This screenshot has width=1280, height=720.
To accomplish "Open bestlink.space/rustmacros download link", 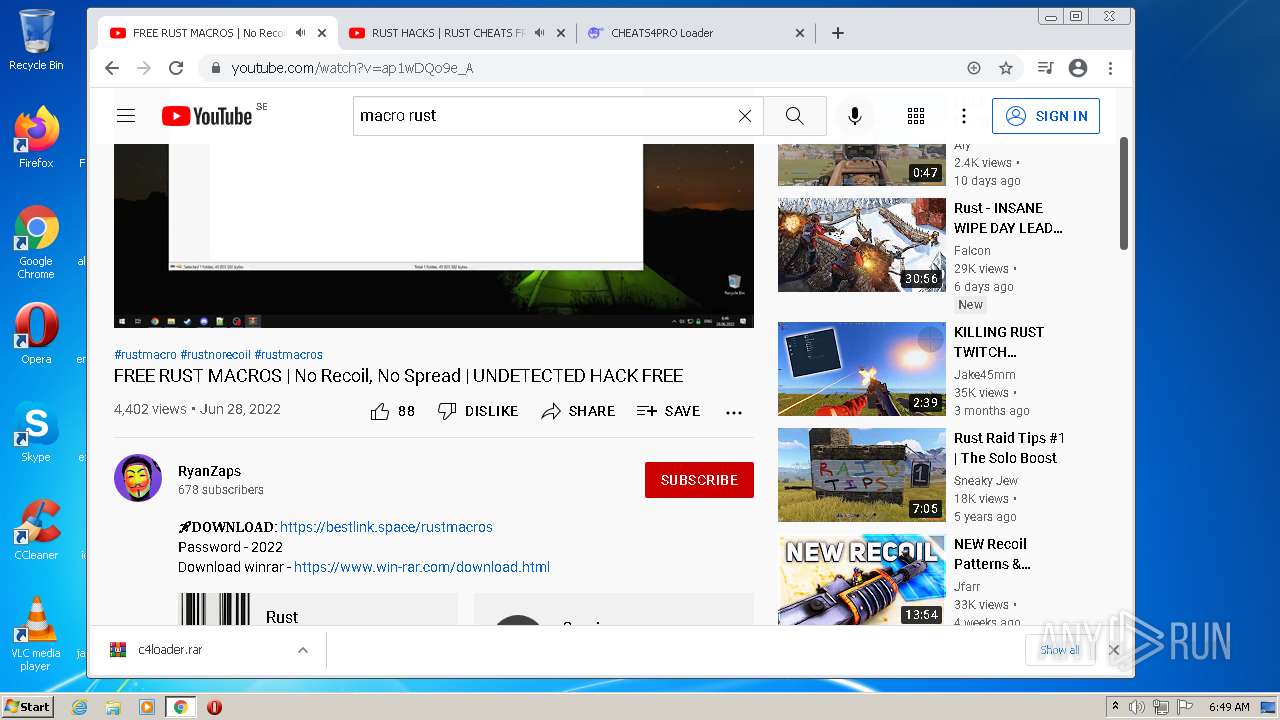I will (386, 527).
